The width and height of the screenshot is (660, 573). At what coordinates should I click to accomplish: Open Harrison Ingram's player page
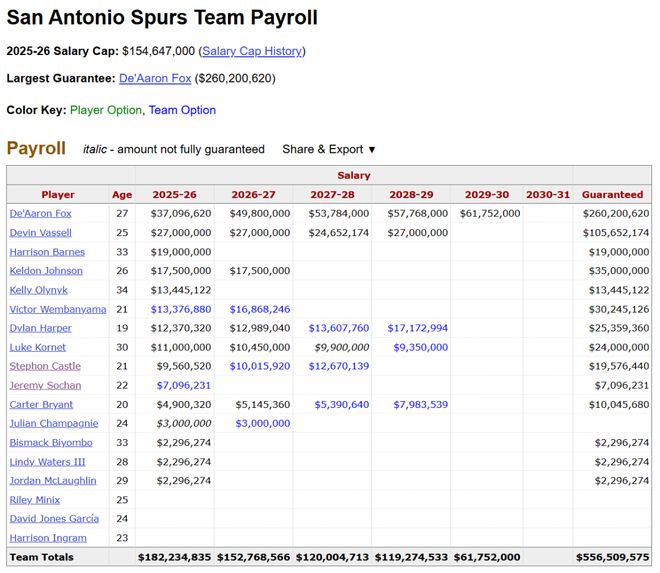tap(47, 537)
